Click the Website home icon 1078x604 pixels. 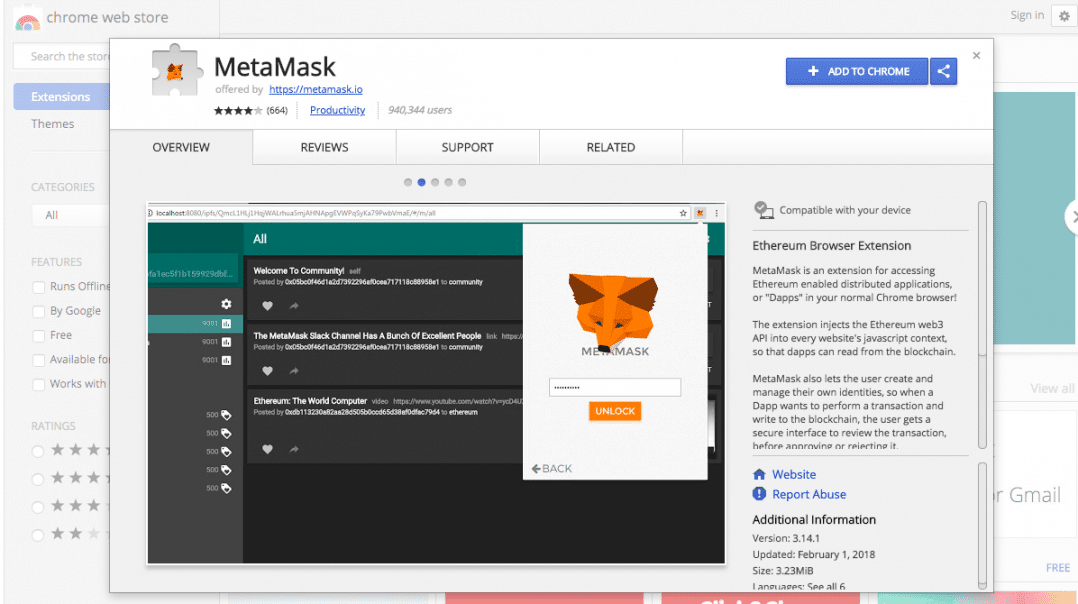point(759,474)
